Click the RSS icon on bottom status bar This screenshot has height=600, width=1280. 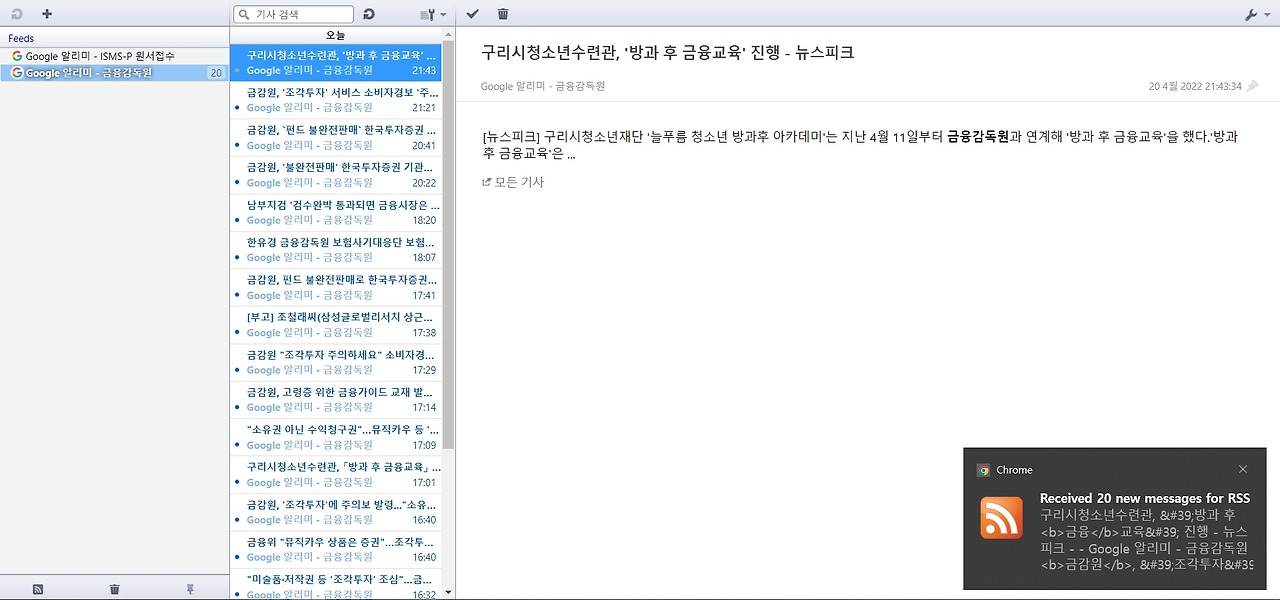click(38, 589)
